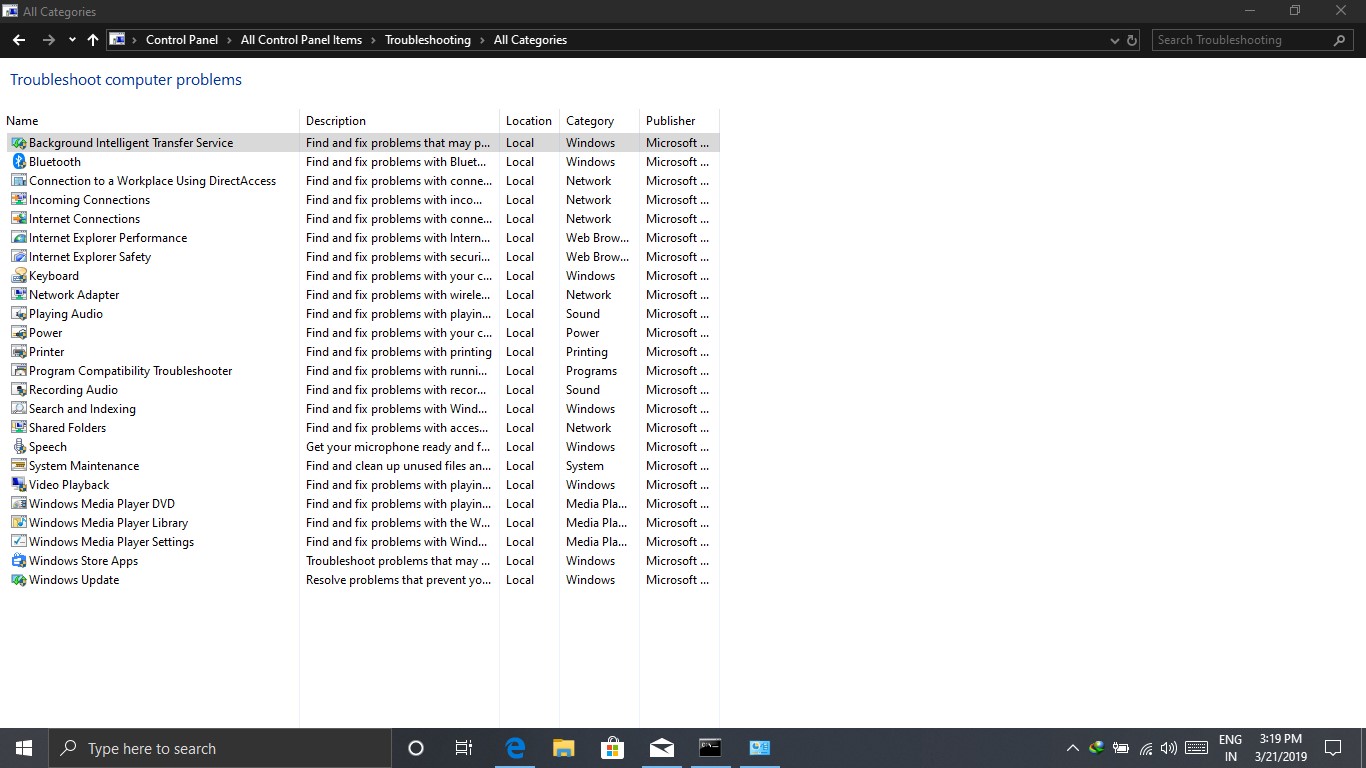
Task: Sort list by Location column header
Action: (x=529, y=121)
